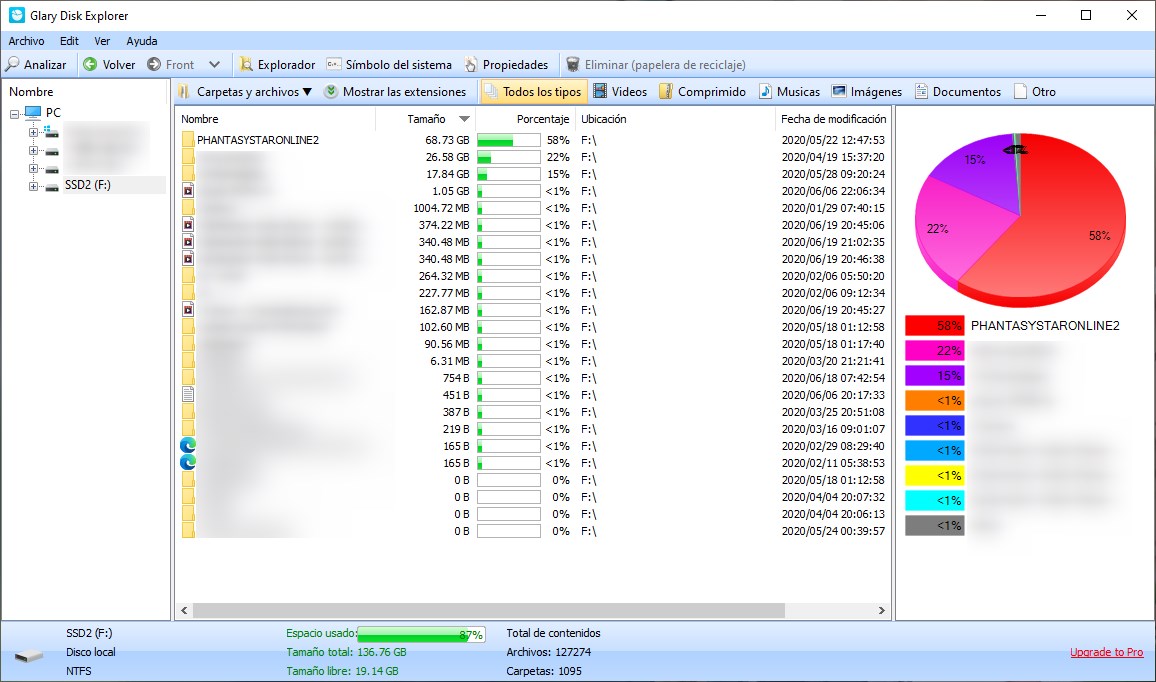1156x682 pixels.
Task: Go back with the Volver arrow icon
Action: (90, 64)
